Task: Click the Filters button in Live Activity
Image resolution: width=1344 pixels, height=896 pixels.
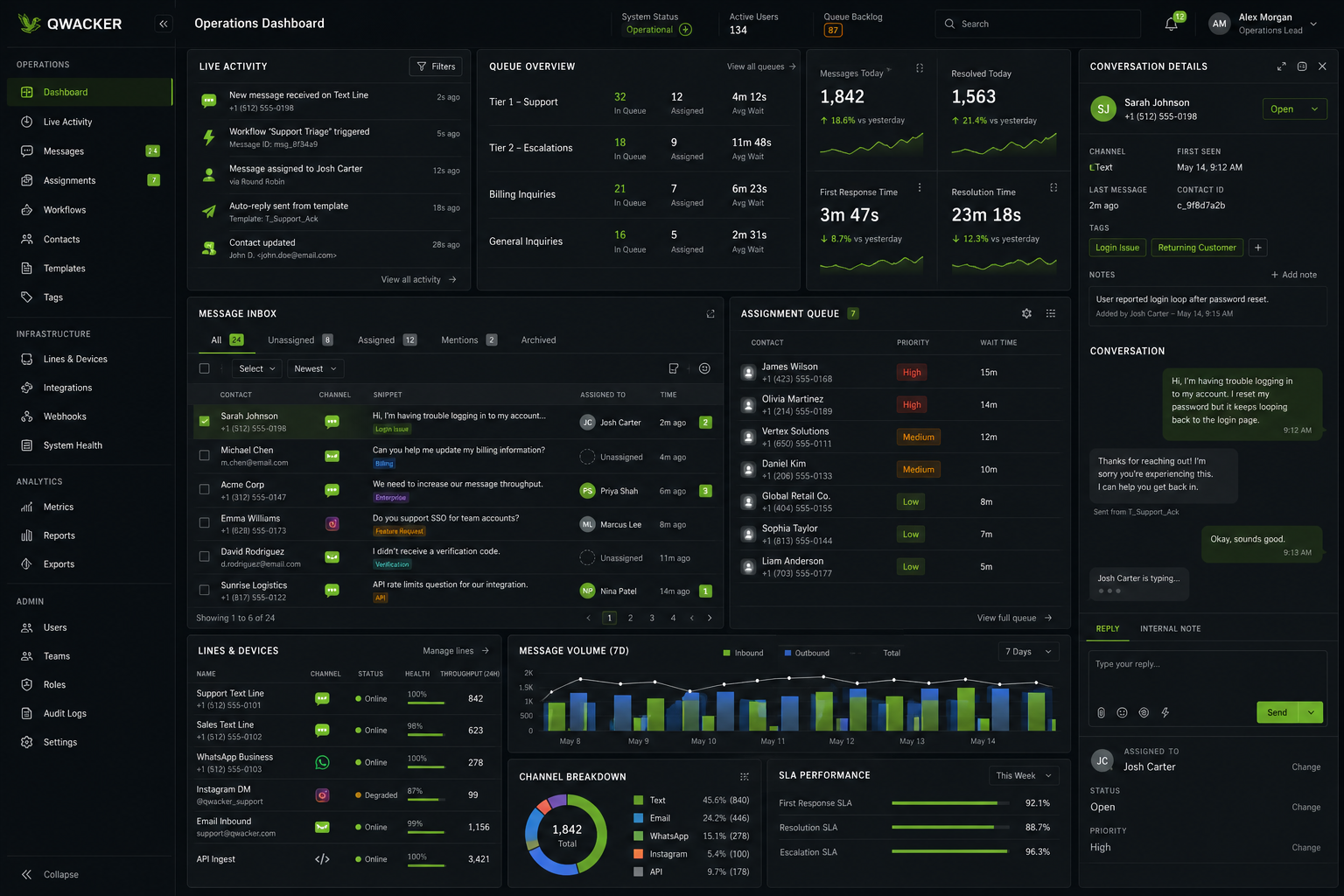Action: 436,66
